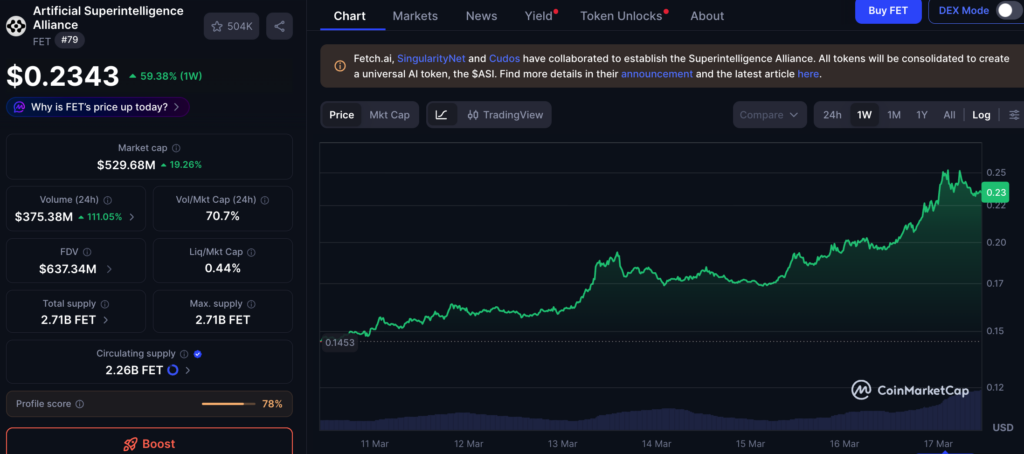Open the Chart tab
The height and width of the screenshot is (454, 1024).
coord(350,16)
